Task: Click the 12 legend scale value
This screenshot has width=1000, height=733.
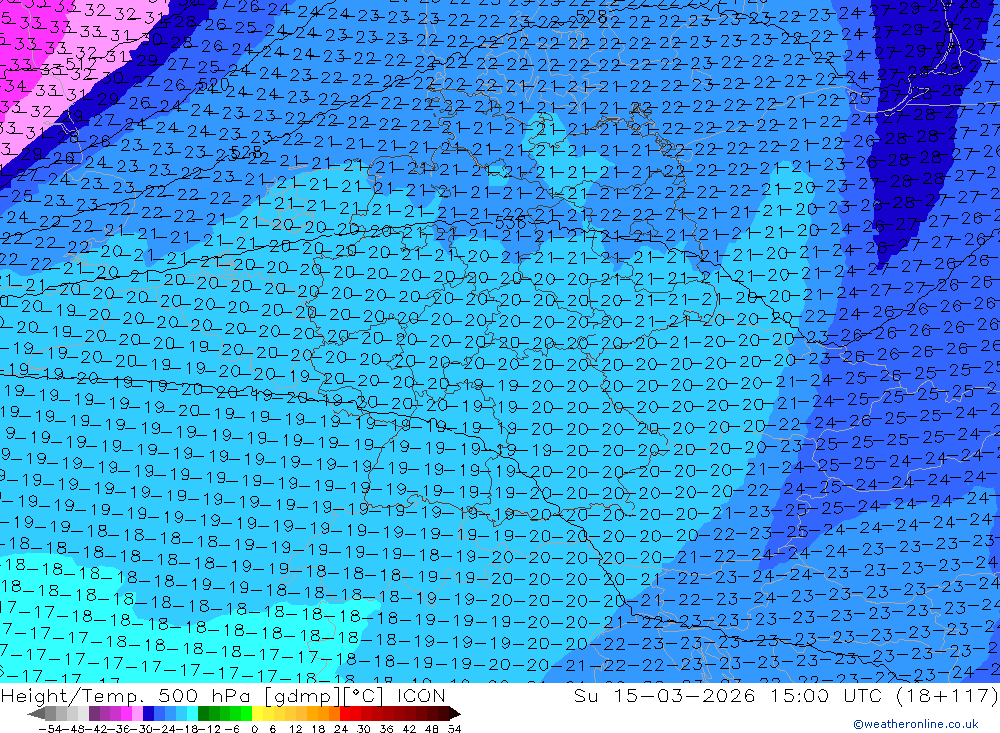Action: click(296, 729)
